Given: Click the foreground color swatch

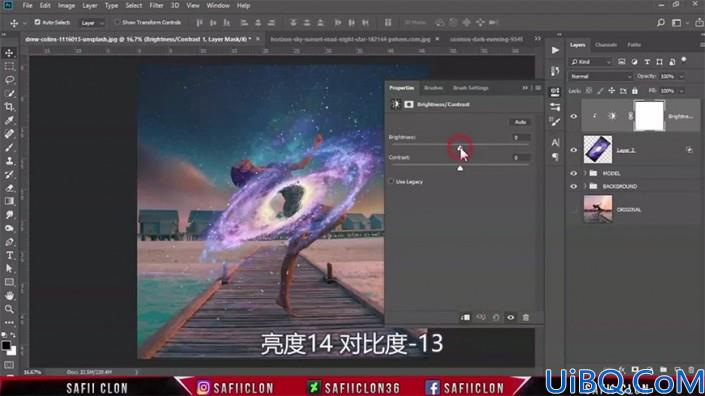Looking at the screenshot, I should (x=6, y=346).
